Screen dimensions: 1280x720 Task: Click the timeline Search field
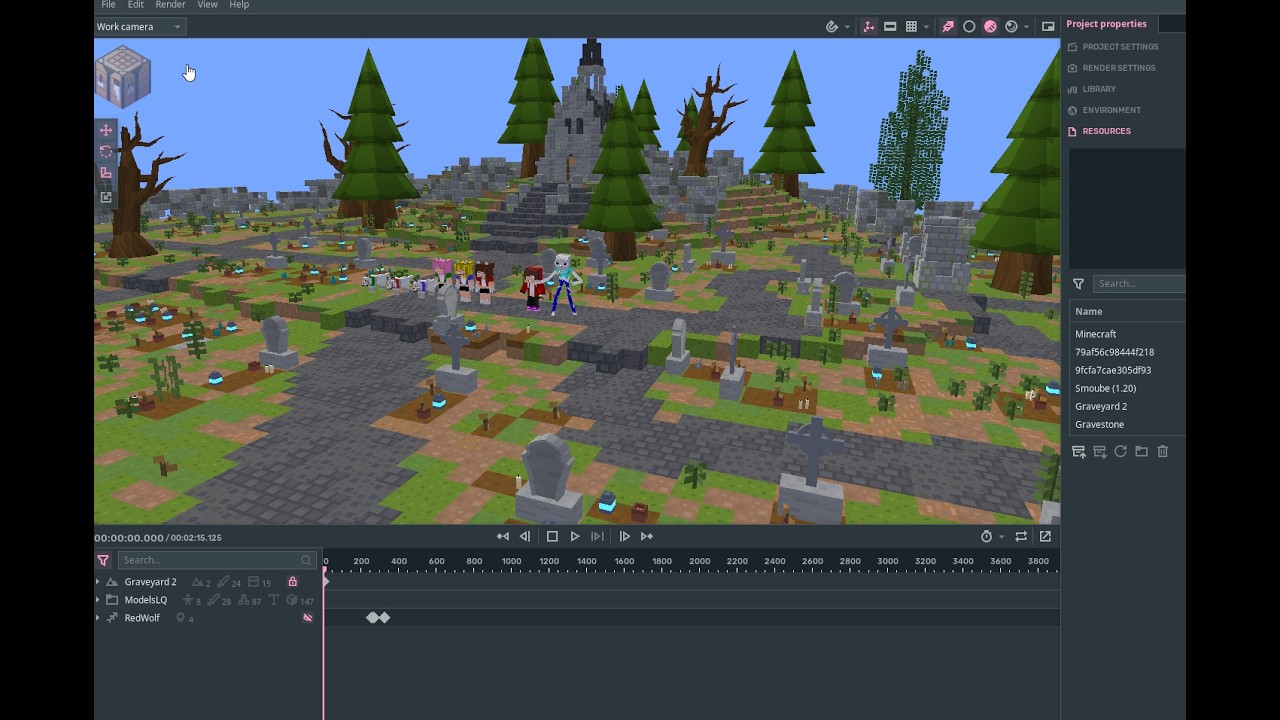click(217, 560)
